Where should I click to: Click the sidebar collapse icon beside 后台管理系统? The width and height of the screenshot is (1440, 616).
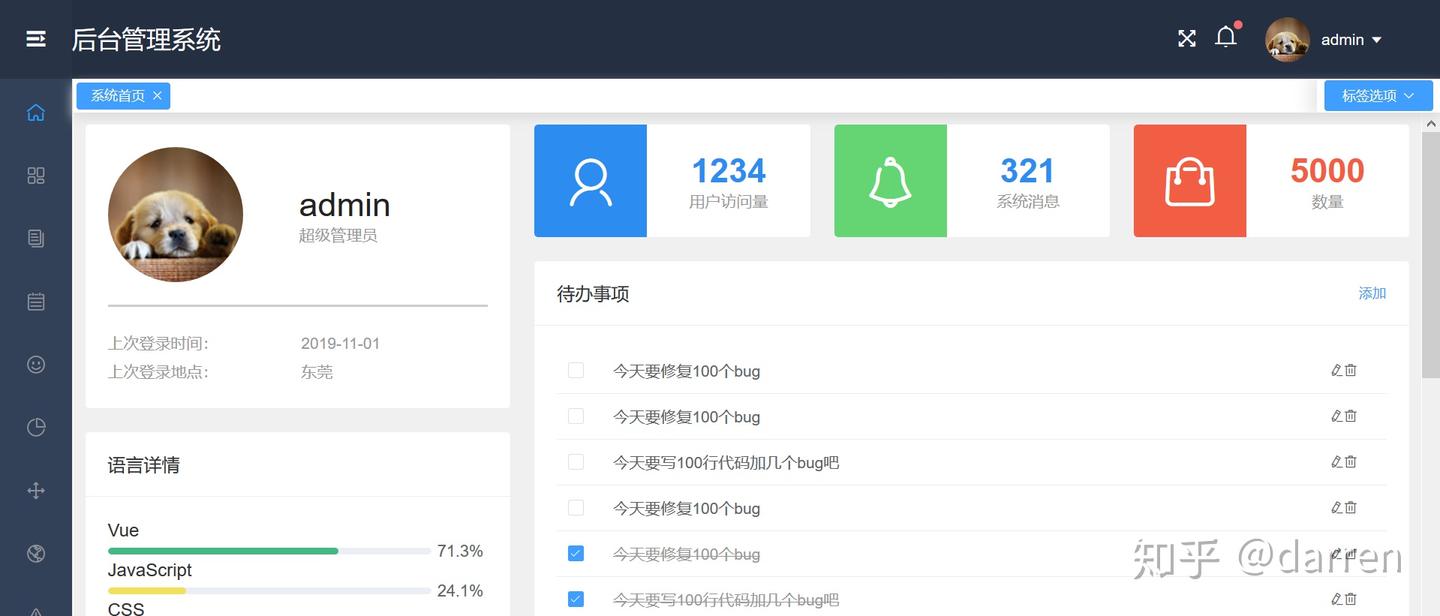pyautogui.click(x=36, y=39)
